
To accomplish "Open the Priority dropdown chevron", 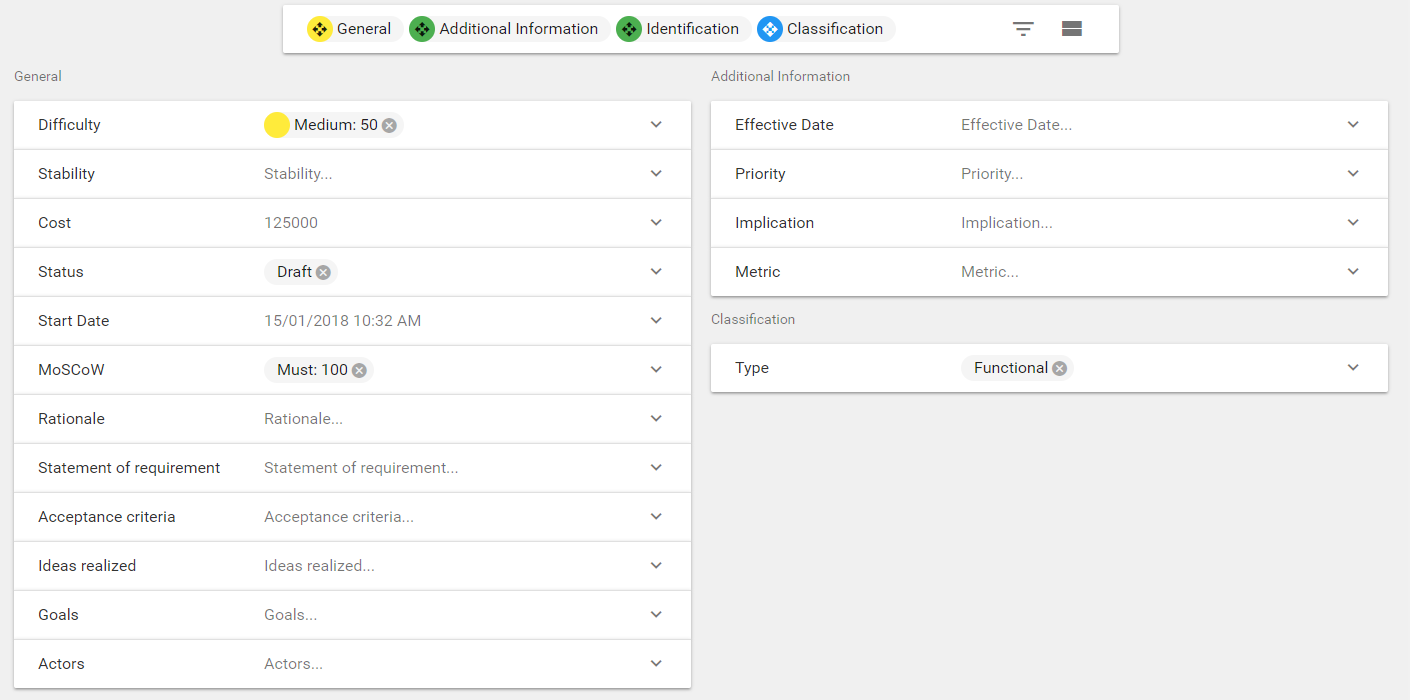I will tap(1353, 174).
